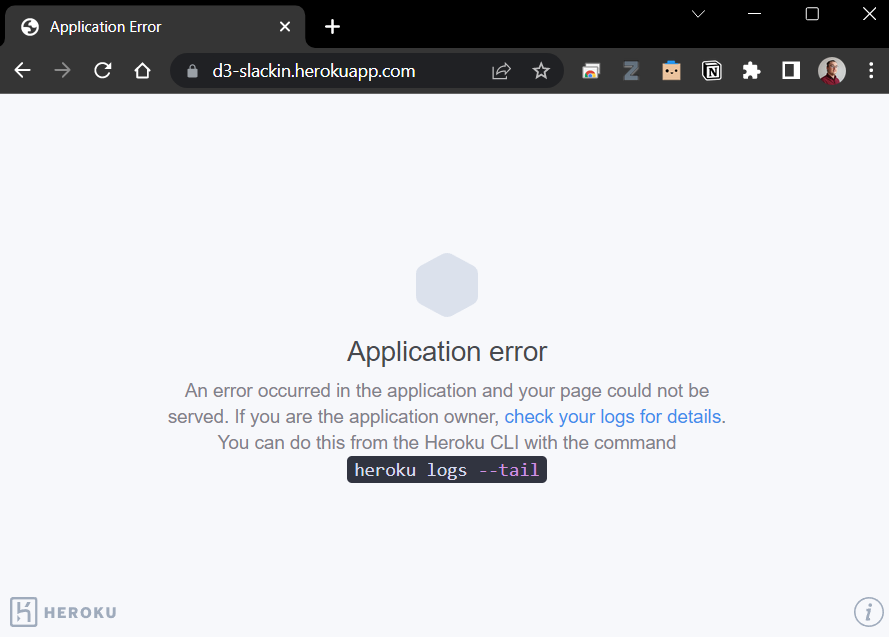Open the Chrome profile avatar menu
Screen dimensions: 889x637
click(831, 70)
